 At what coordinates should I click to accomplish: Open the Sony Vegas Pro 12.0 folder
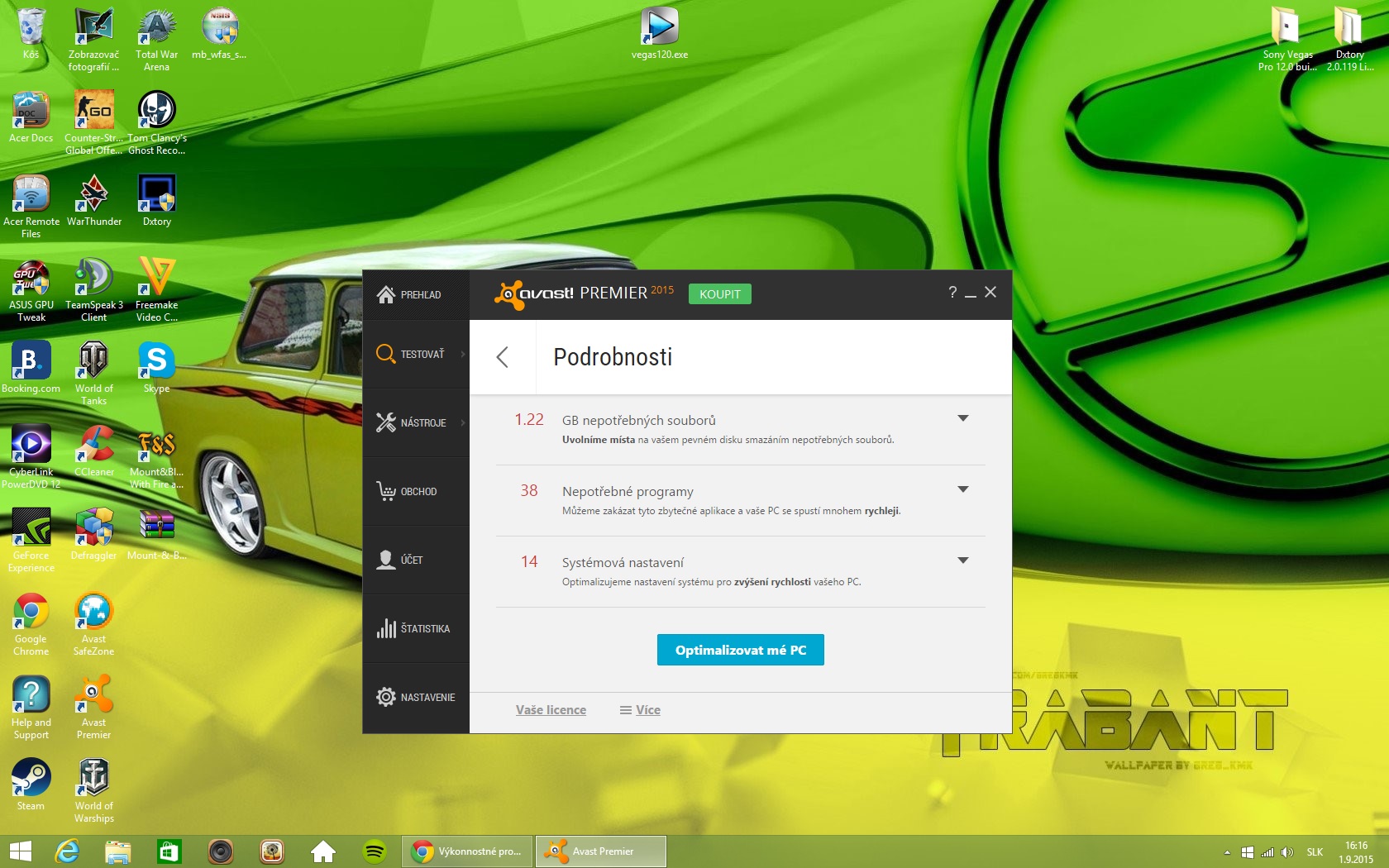tap(1286, 39)
